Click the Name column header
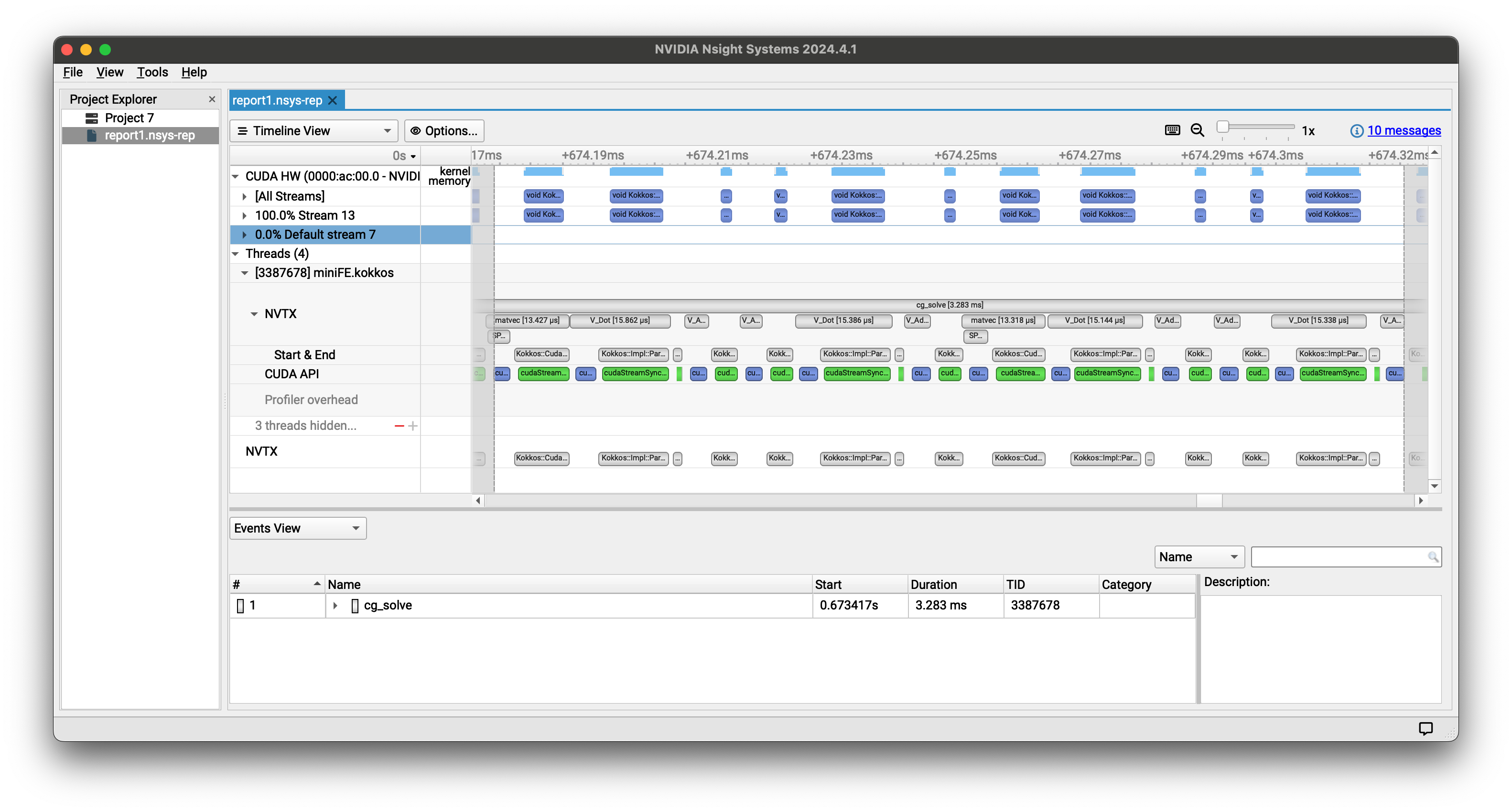1512x812 pixels. (569, 584)
